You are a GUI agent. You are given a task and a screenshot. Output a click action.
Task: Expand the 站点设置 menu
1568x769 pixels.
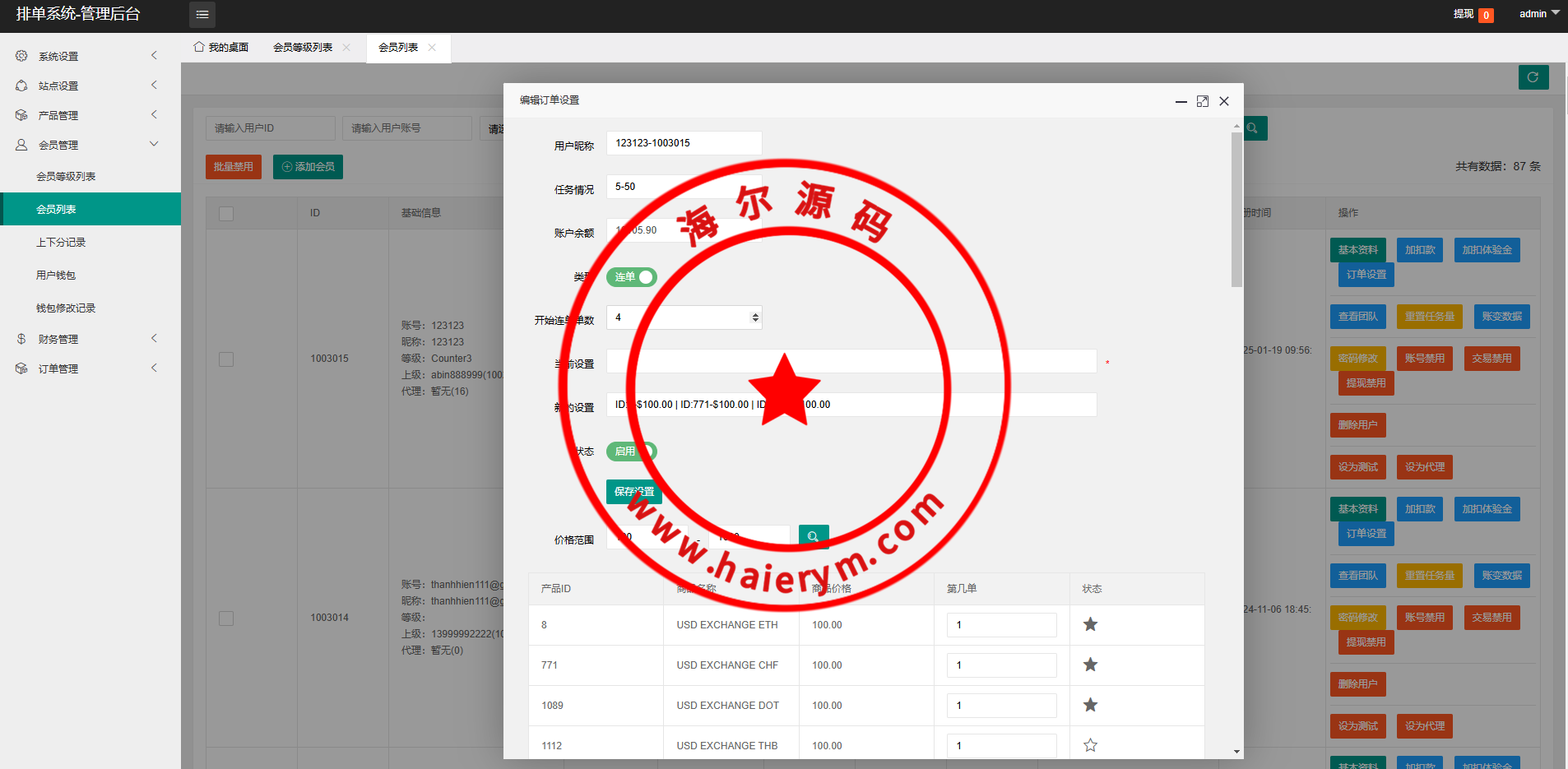click(154, 86)
